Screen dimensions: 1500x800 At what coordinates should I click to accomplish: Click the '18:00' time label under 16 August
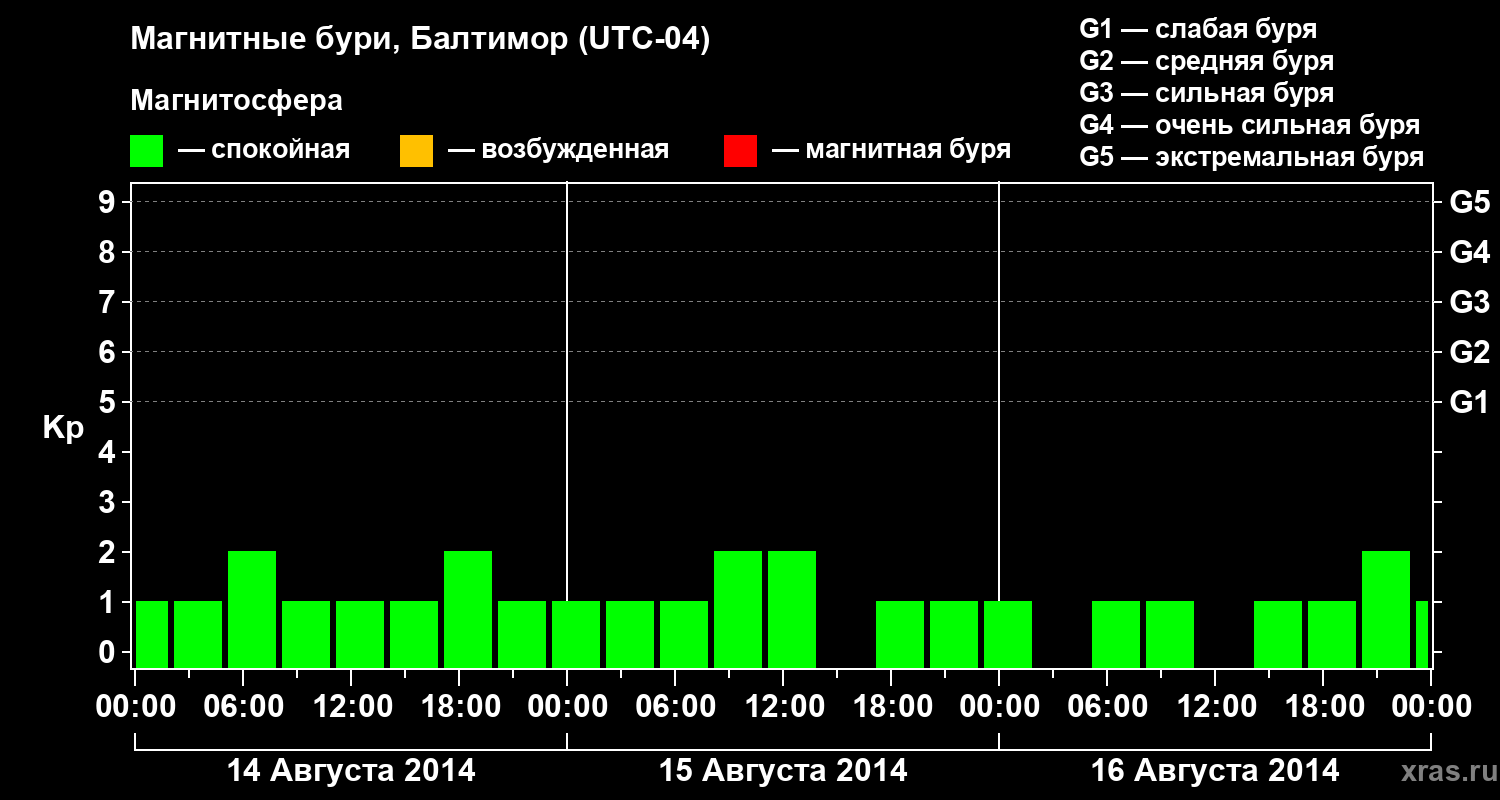point(1324,706)
